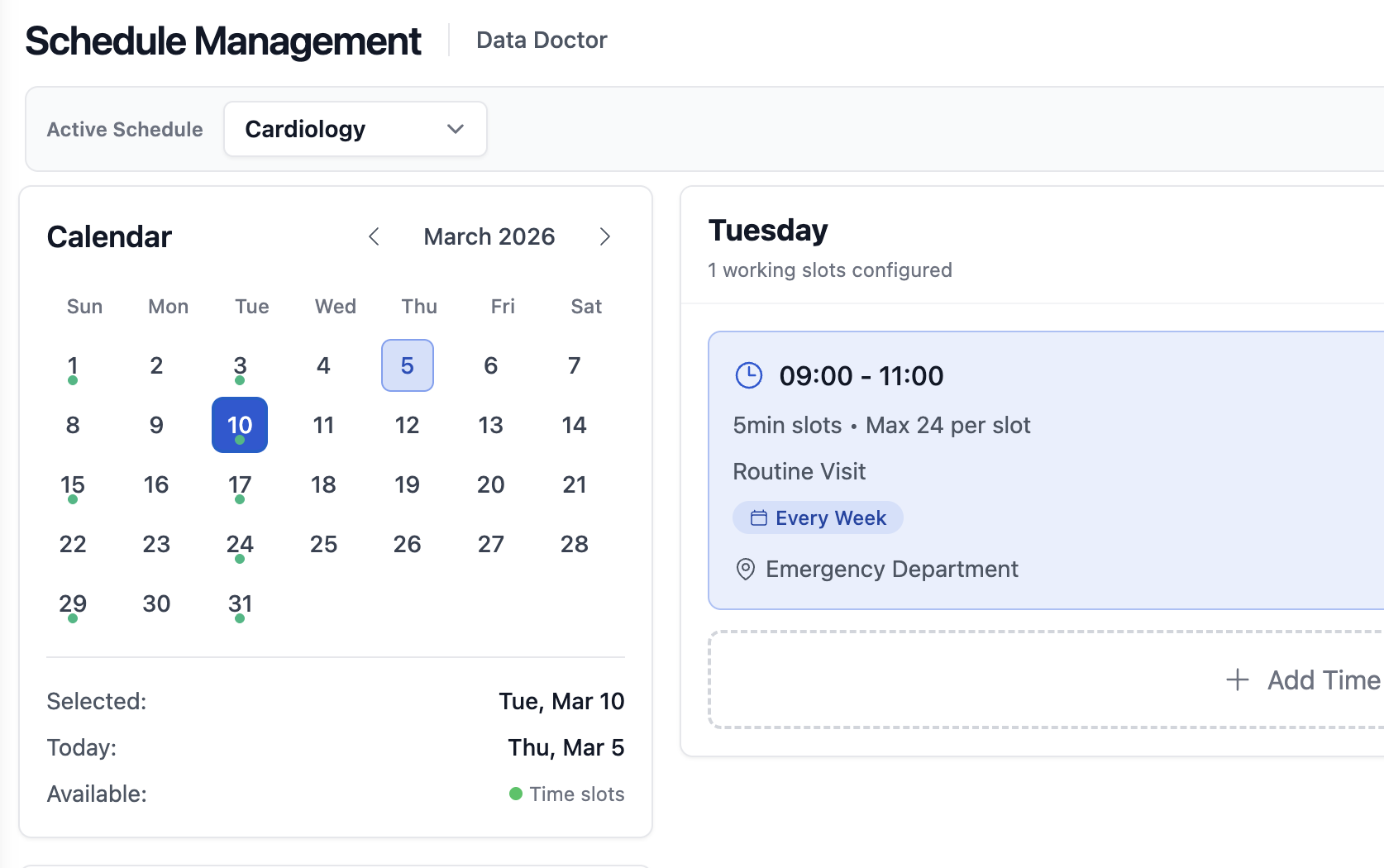1384x868 pixels.
Task: Select Sunday March 1 date
Action: tap(73, 366)
